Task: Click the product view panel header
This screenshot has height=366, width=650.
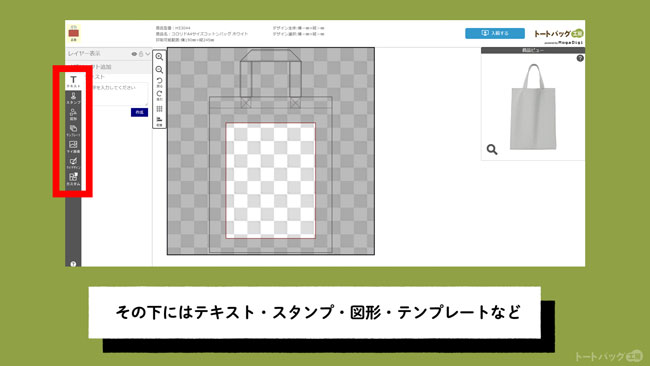Action: click(533, 50)
